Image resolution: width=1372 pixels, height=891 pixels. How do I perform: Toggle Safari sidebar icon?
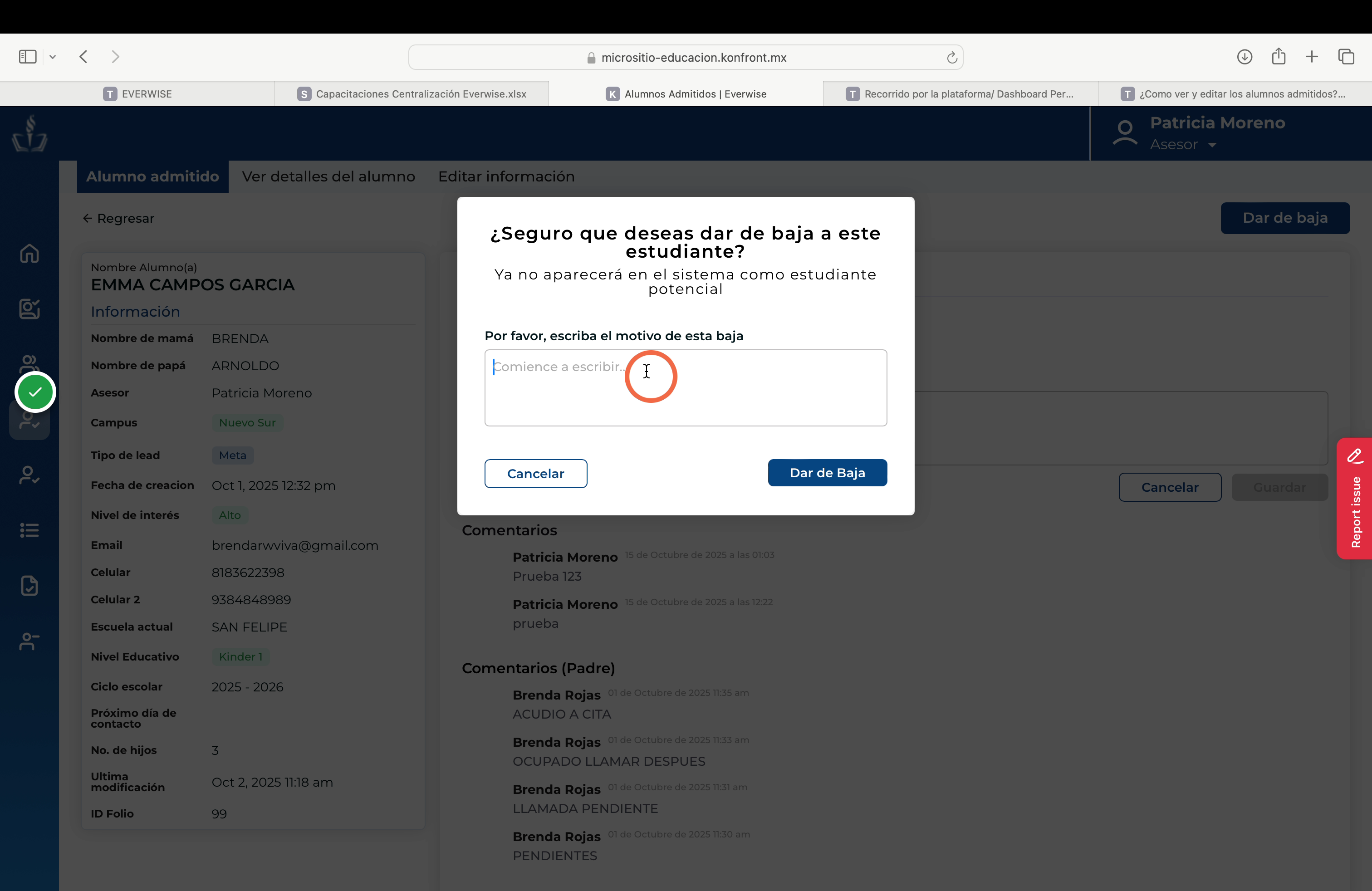28,56
